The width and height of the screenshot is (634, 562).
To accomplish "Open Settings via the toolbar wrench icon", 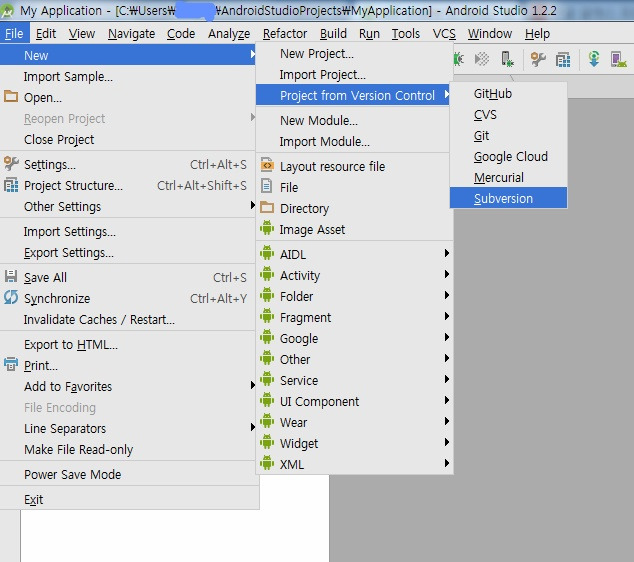I will tap(538, 59).
